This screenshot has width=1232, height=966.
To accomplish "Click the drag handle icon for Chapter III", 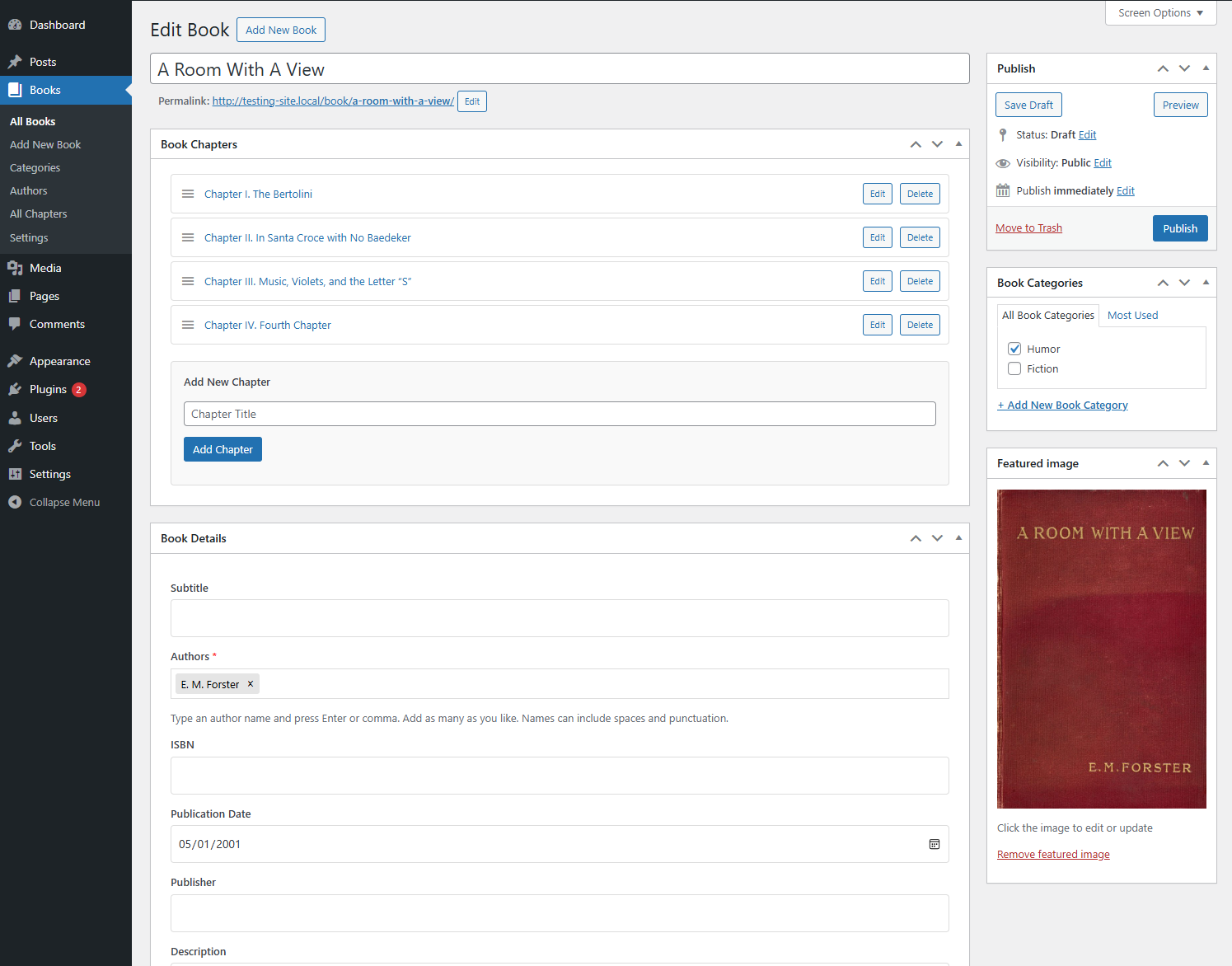I will pyautogui.click(x=188, y=281).
